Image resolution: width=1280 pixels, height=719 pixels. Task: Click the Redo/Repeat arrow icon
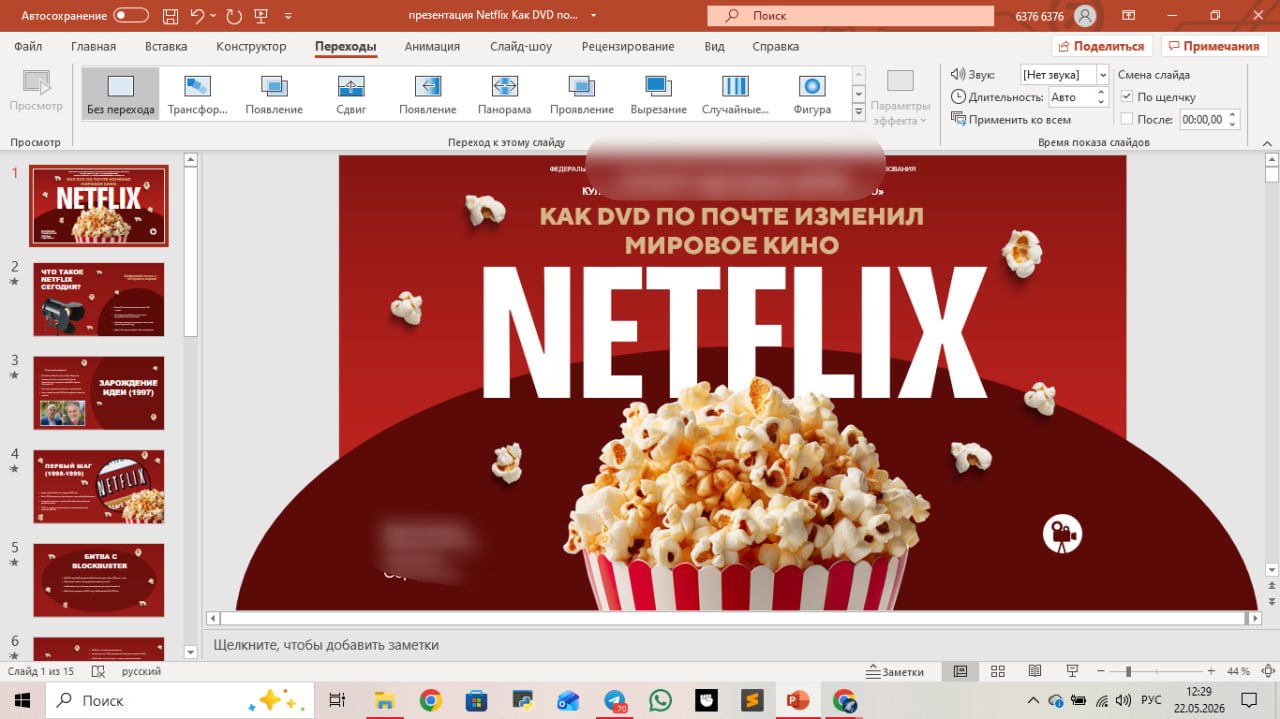[x=234, y=16]
